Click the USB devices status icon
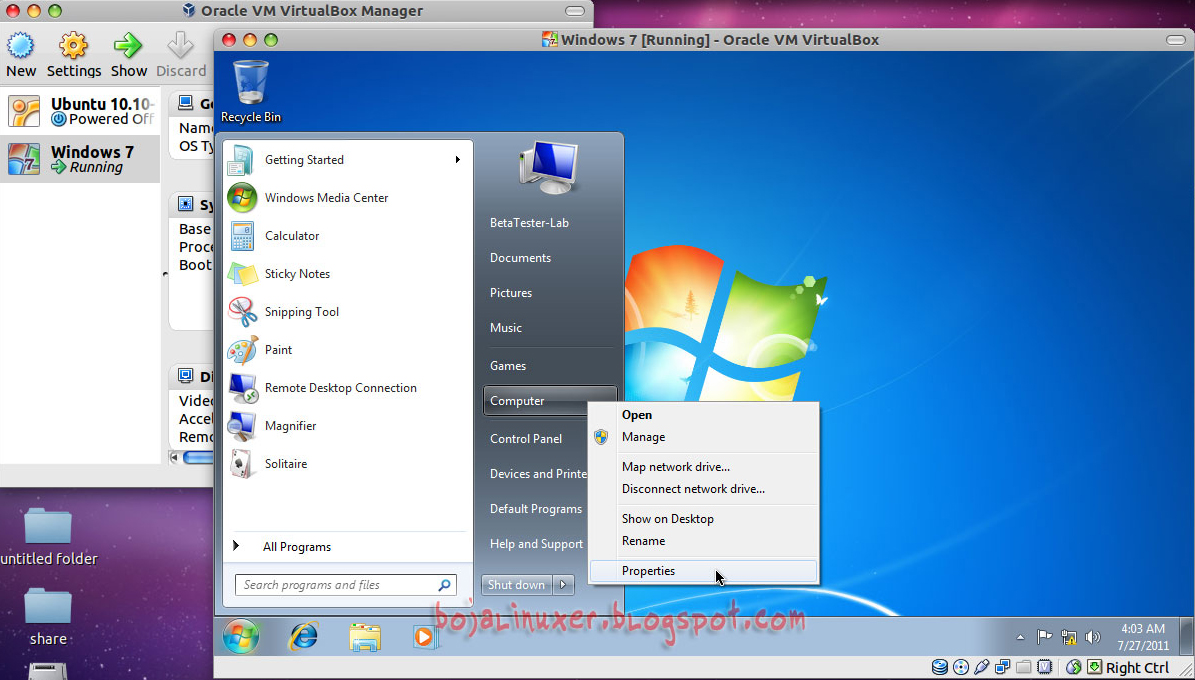 [x=982, y=668]
